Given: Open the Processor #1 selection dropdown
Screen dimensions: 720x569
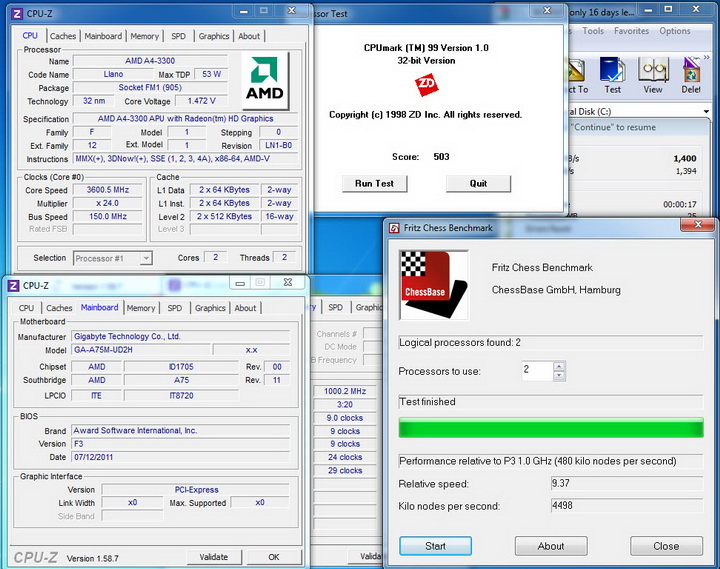Looking at the screenshot, I should (x=146, y=259).
